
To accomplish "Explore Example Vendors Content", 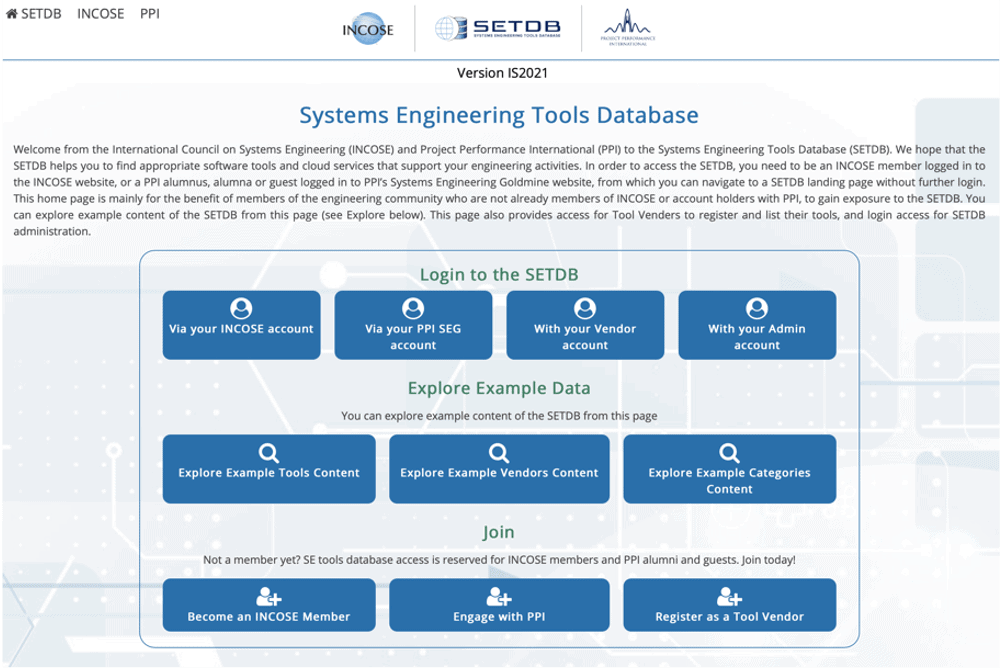I will [x=499, y=469].
